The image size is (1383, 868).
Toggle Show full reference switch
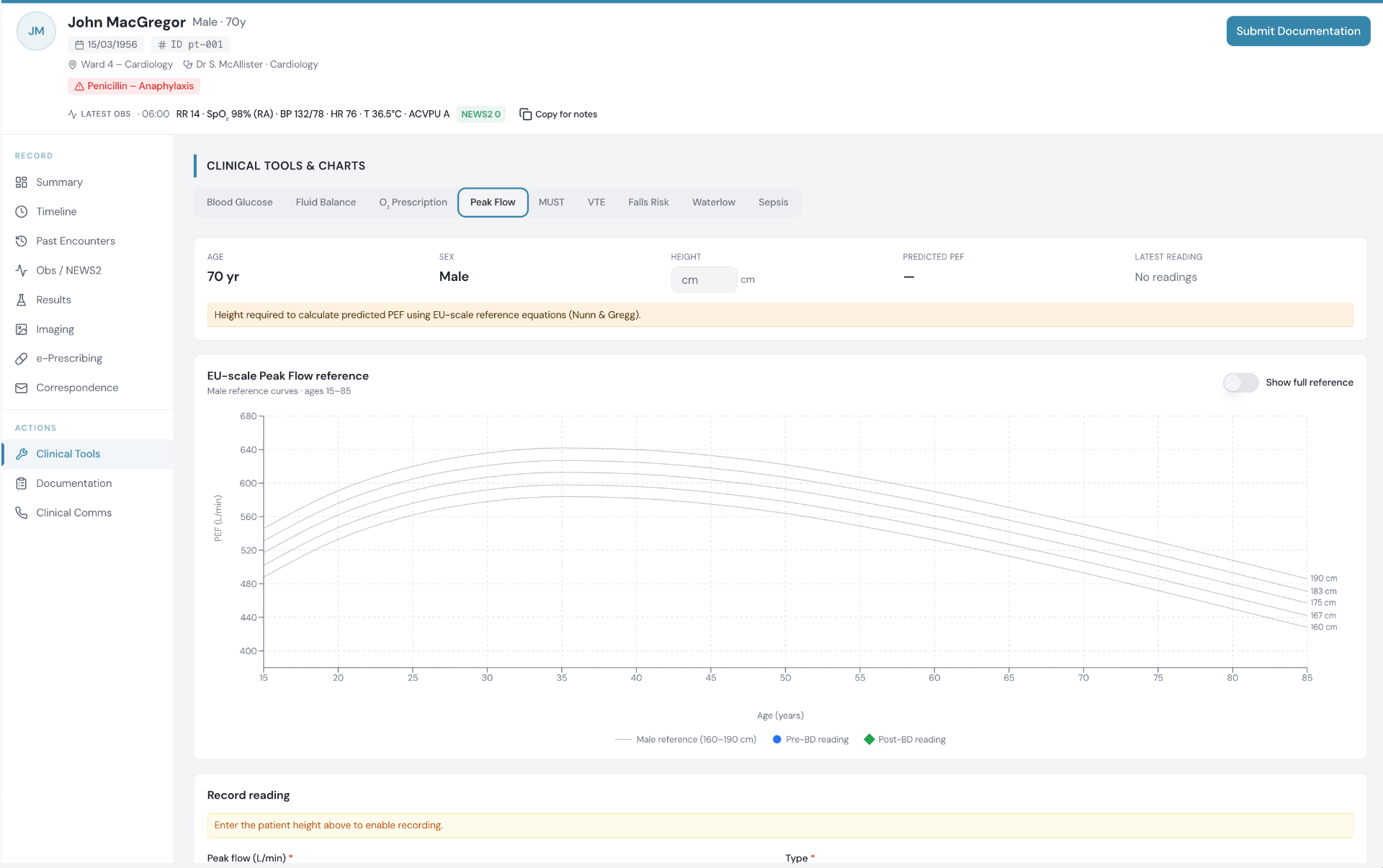point(1240,382)
